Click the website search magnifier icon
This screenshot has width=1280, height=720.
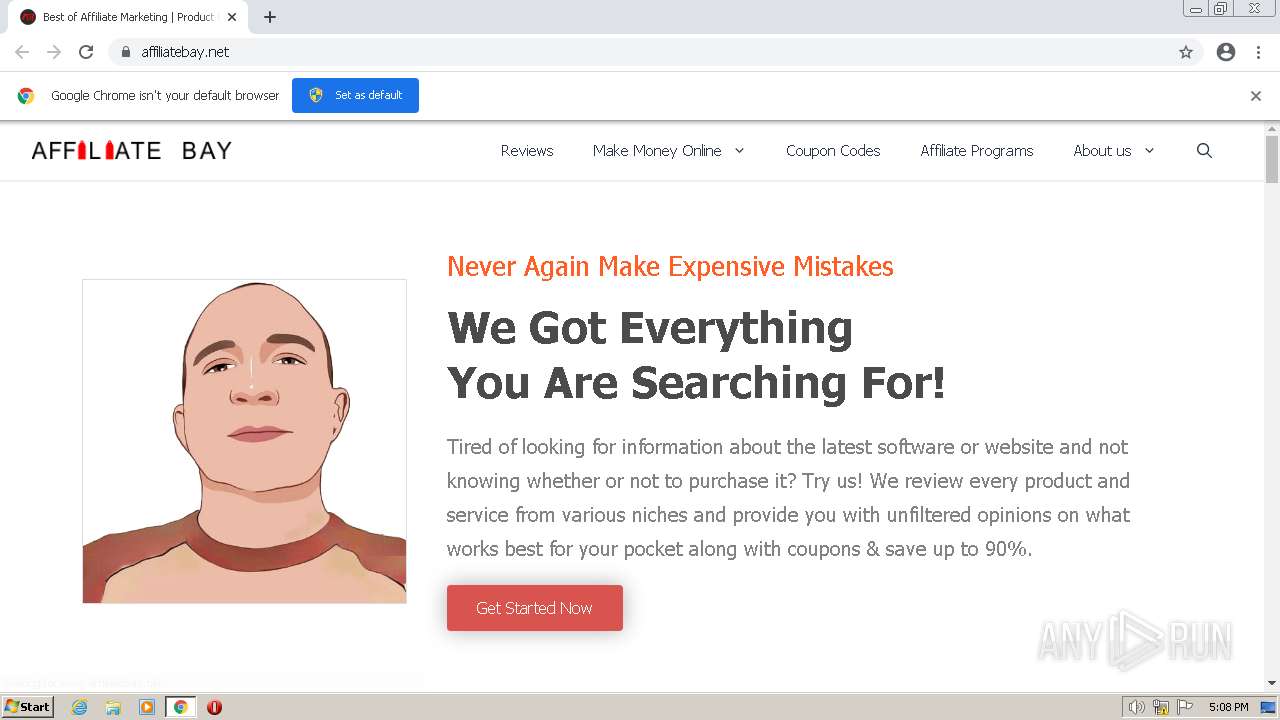[1204, 151]
